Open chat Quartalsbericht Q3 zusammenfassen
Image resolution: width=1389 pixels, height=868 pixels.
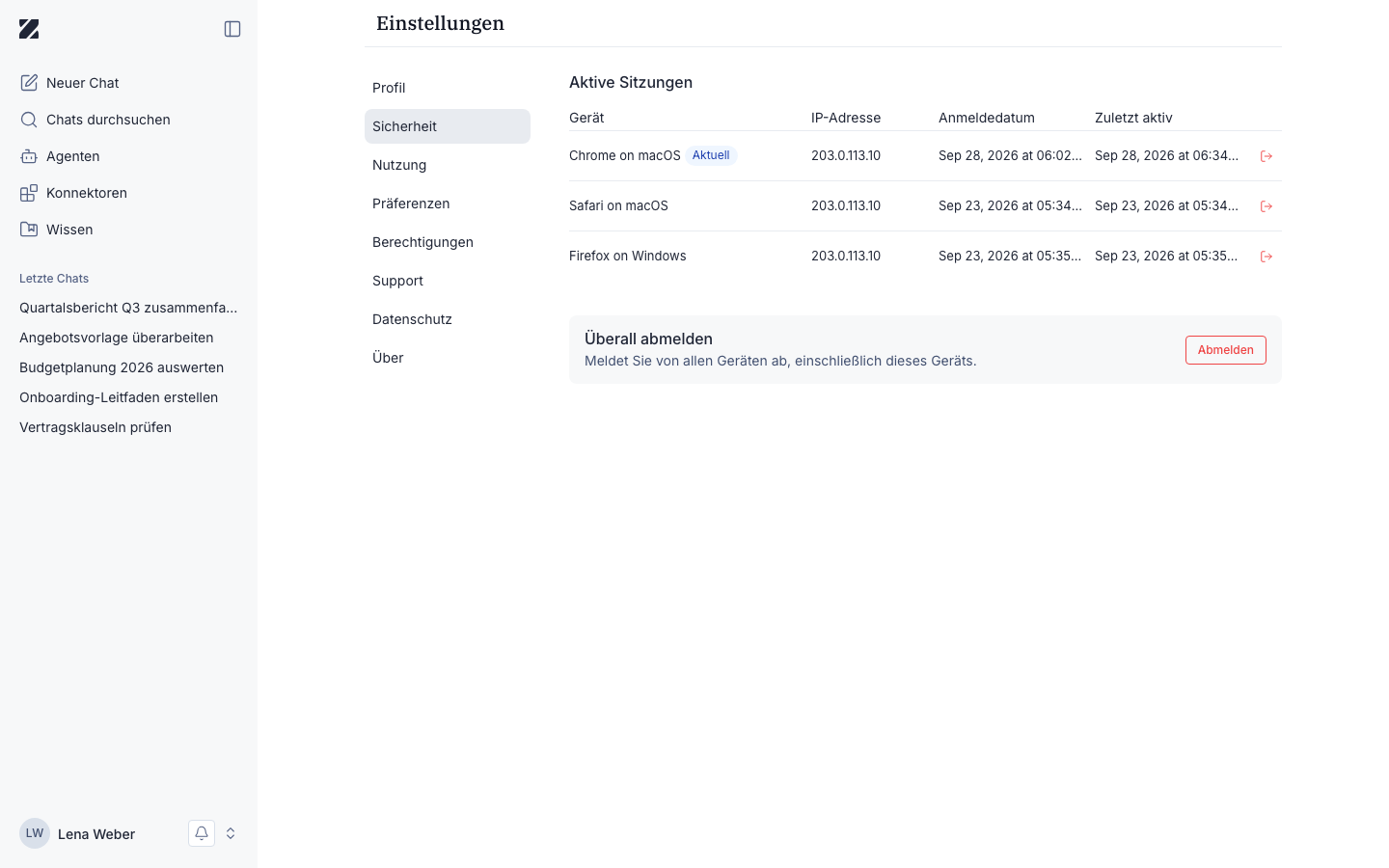click(128, 308)
